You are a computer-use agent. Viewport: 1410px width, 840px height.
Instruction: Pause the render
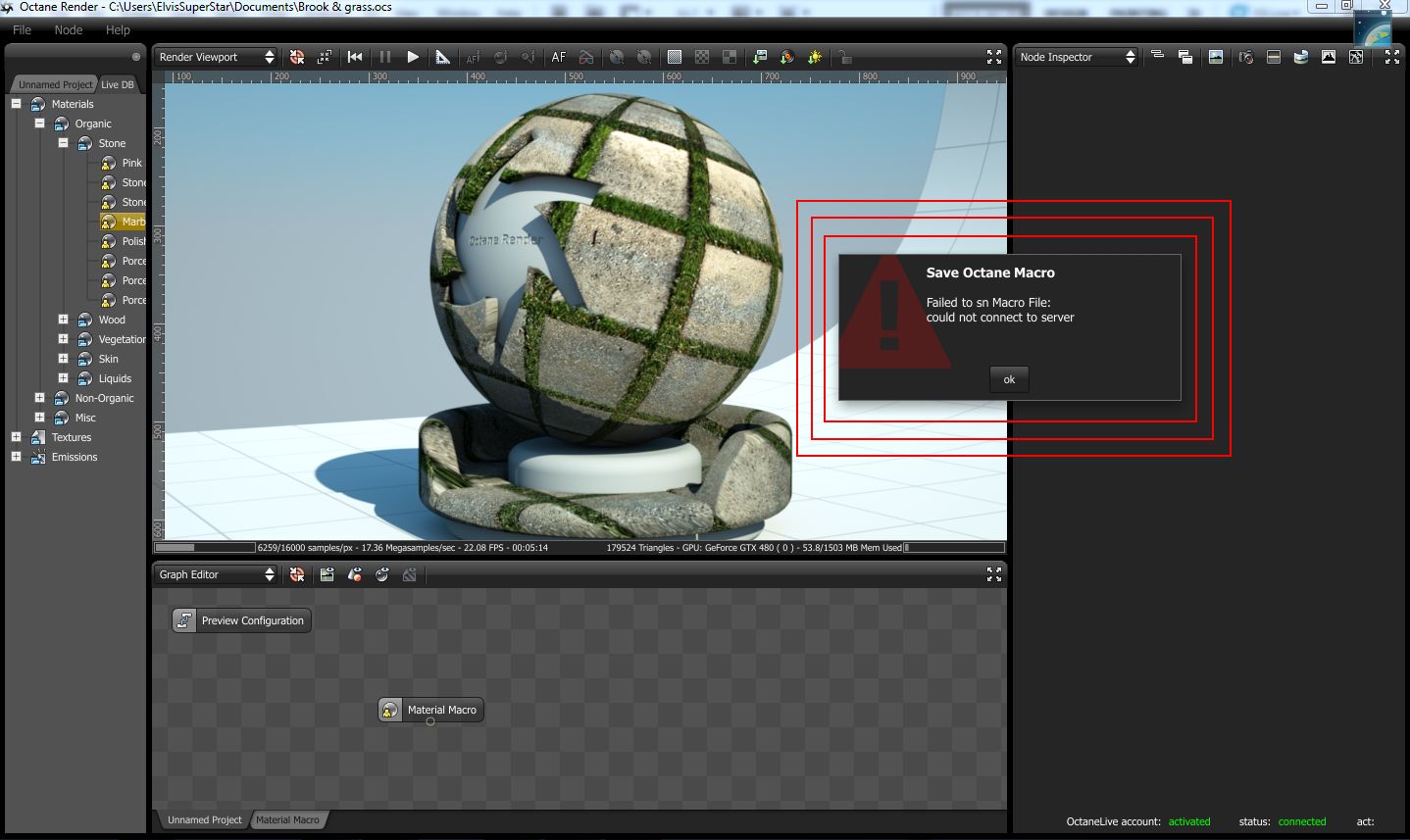coord(384,57)
